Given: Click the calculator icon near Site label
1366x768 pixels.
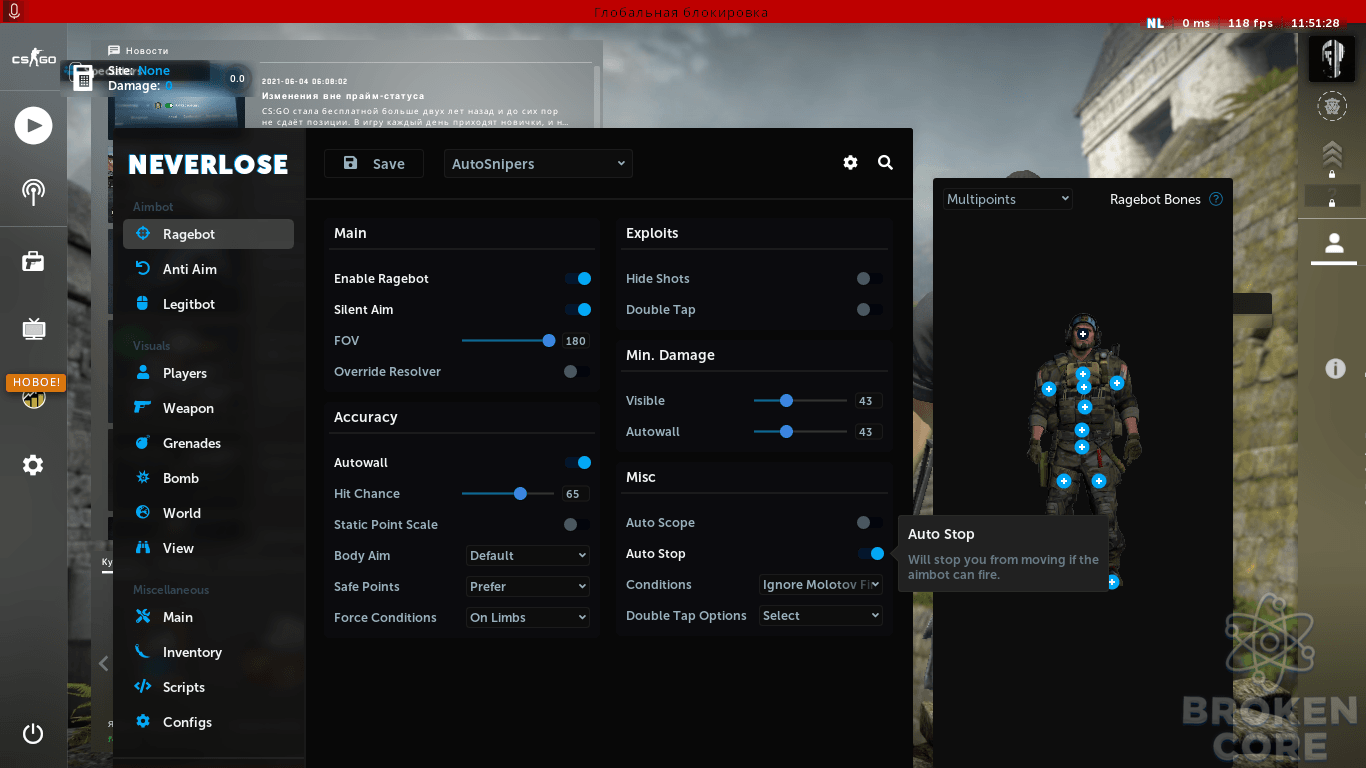Looking at the screenshot, I should 83,77.
